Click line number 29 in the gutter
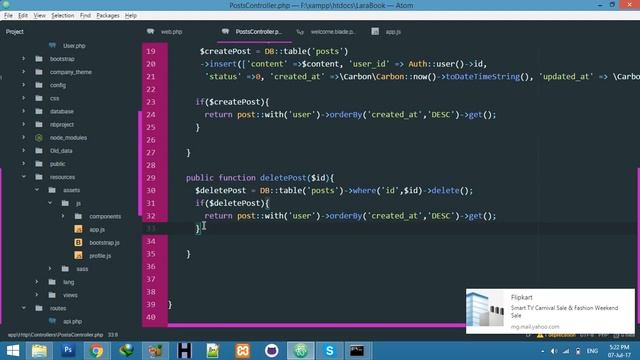640x360 pixels. click(151, 178)
